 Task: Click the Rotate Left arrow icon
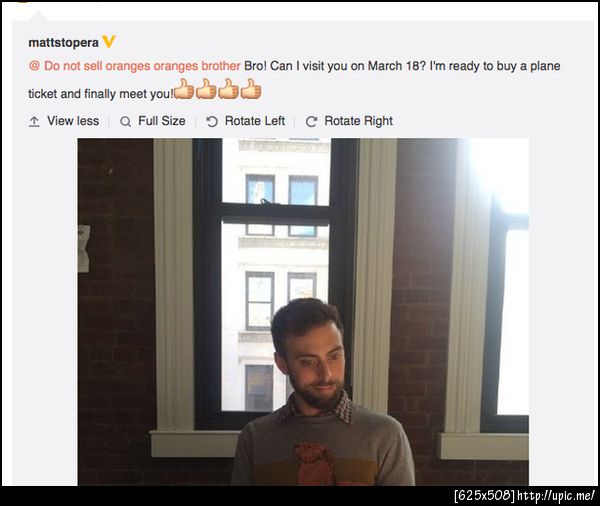(212, 122)
